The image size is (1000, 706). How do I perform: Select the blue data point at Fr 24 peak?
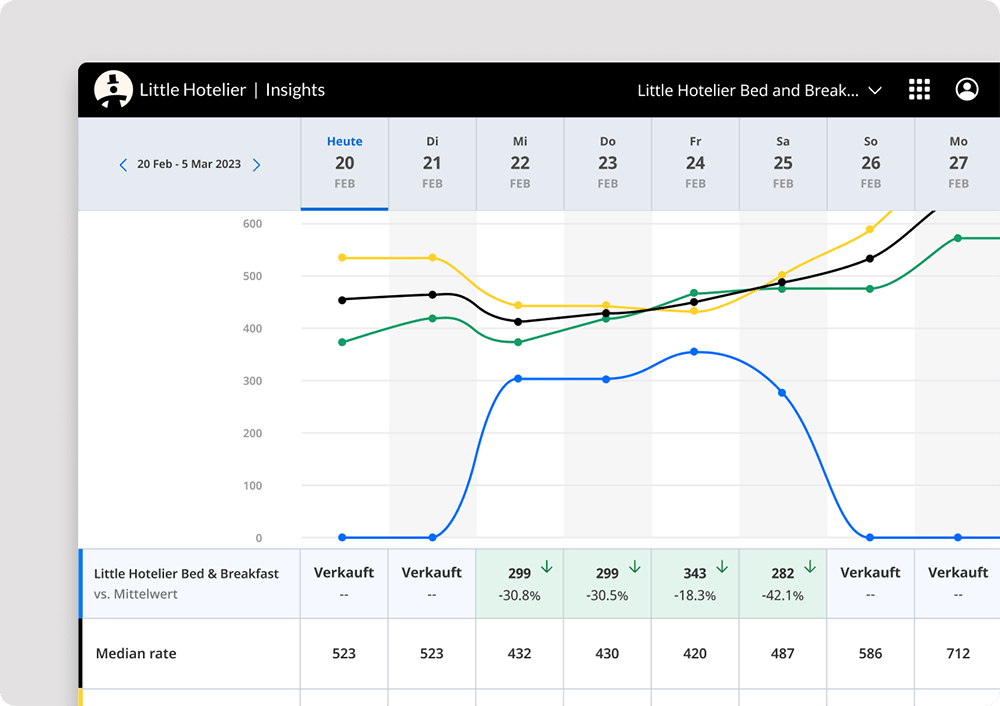click(694, 352)
